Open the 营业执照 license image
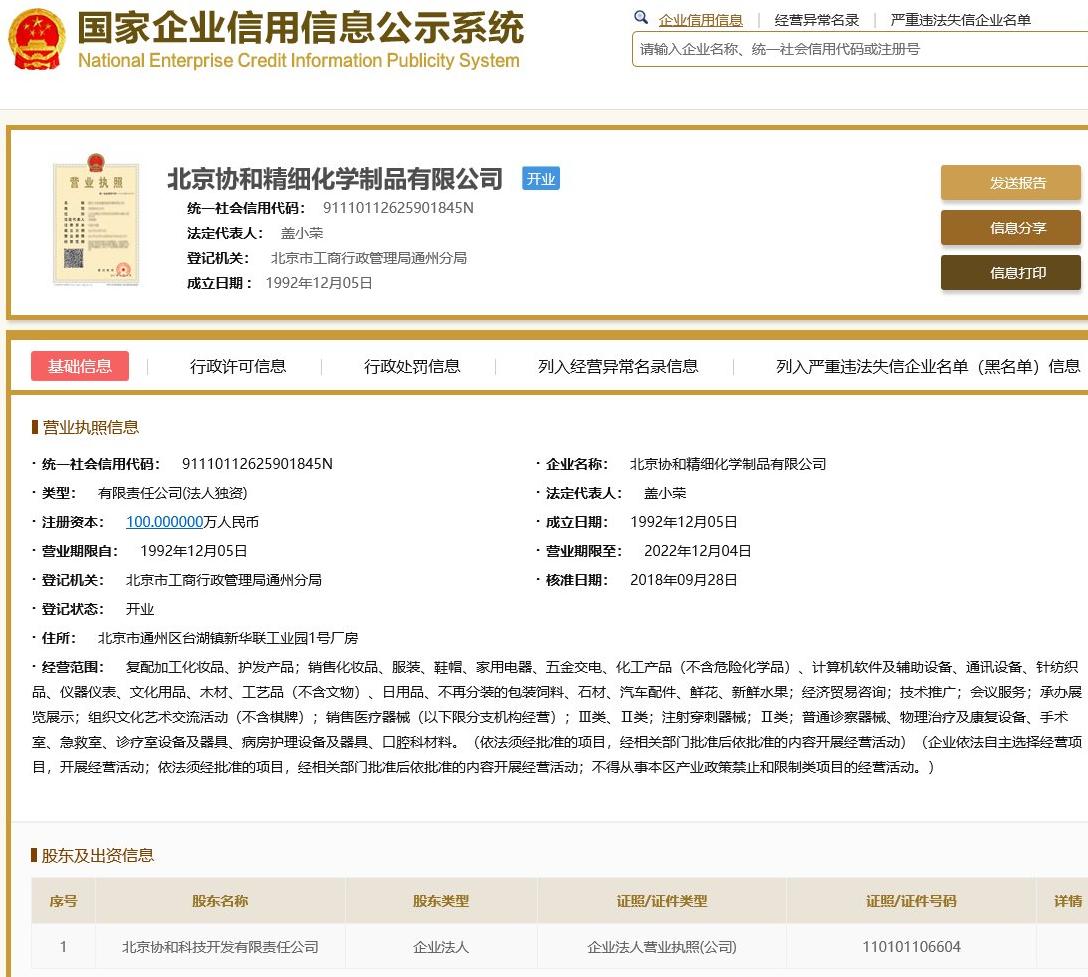The image size is (1088, 977). [x=96, y=220]
